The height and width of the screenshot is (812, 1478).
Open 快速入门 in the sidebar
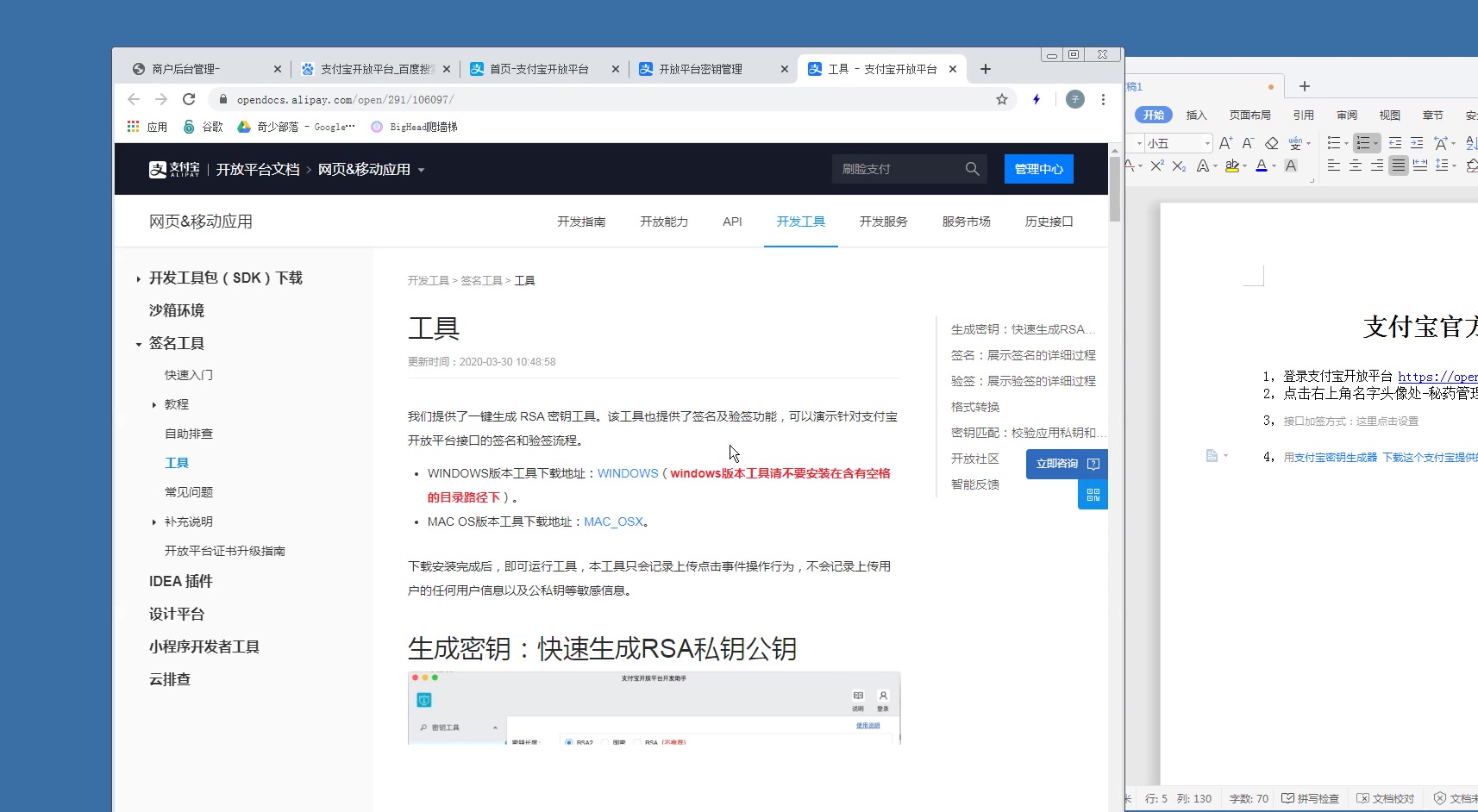pos(189,375)
